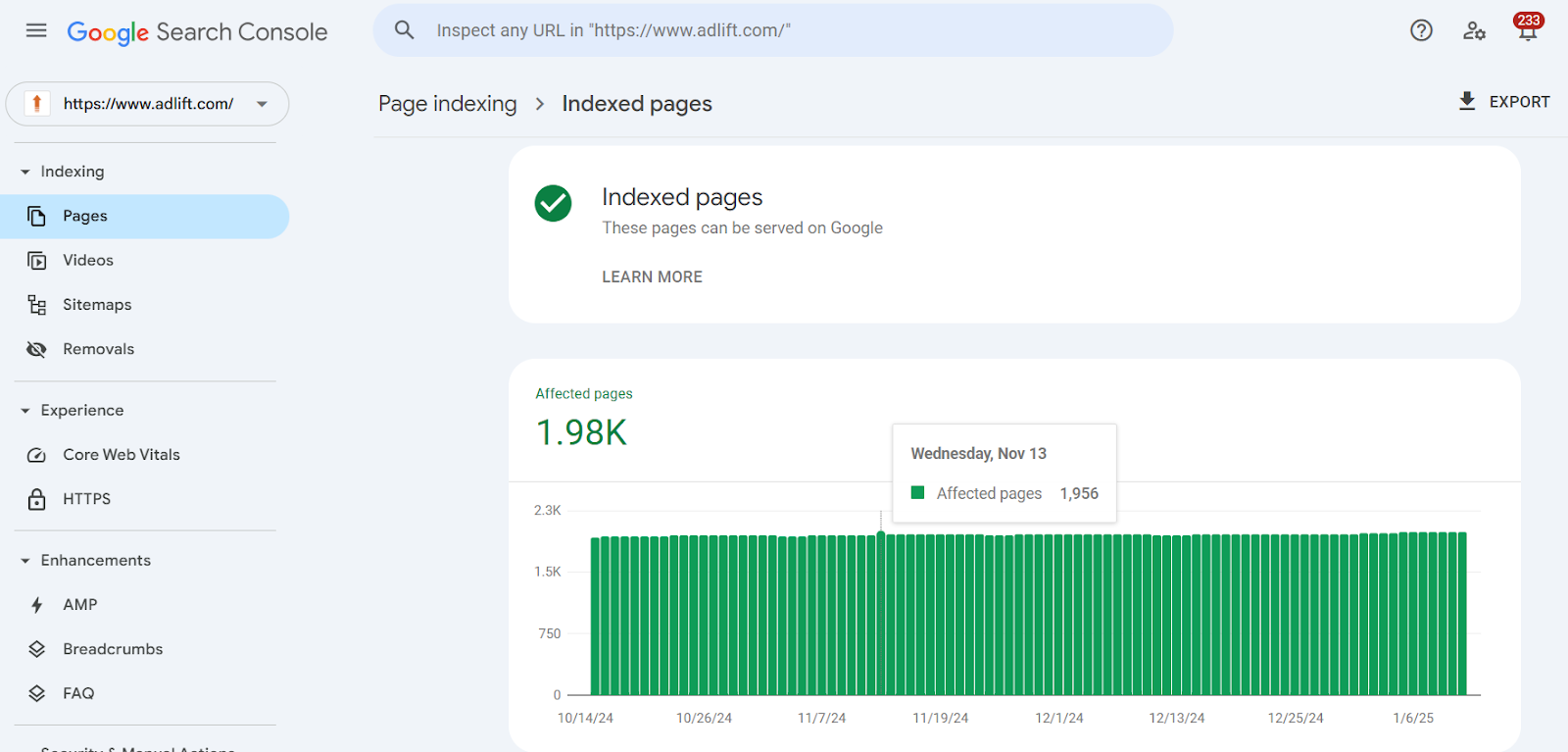Click the adlift property favicon
The image size is (1568, 752).
click(37, 103)
